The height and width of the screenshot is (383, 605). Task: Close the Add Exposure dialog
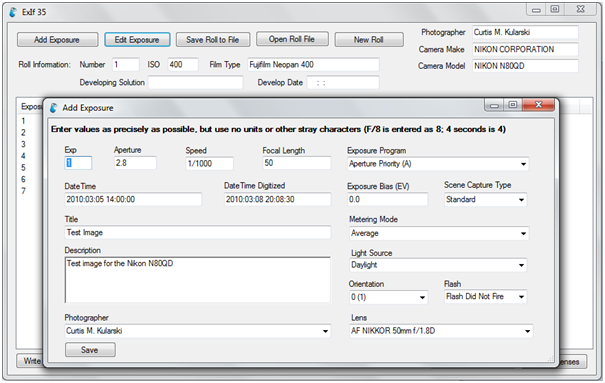point(538,105)
